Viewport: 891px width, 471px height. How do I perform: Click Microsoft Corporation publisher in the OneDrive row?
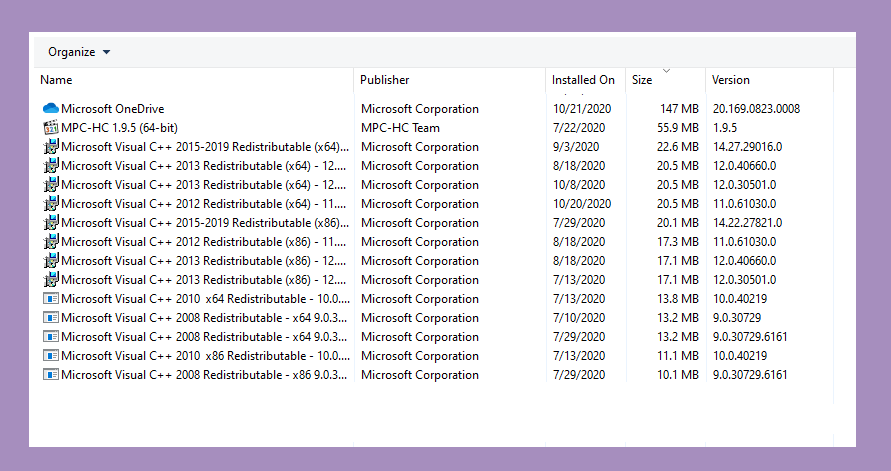420,109
